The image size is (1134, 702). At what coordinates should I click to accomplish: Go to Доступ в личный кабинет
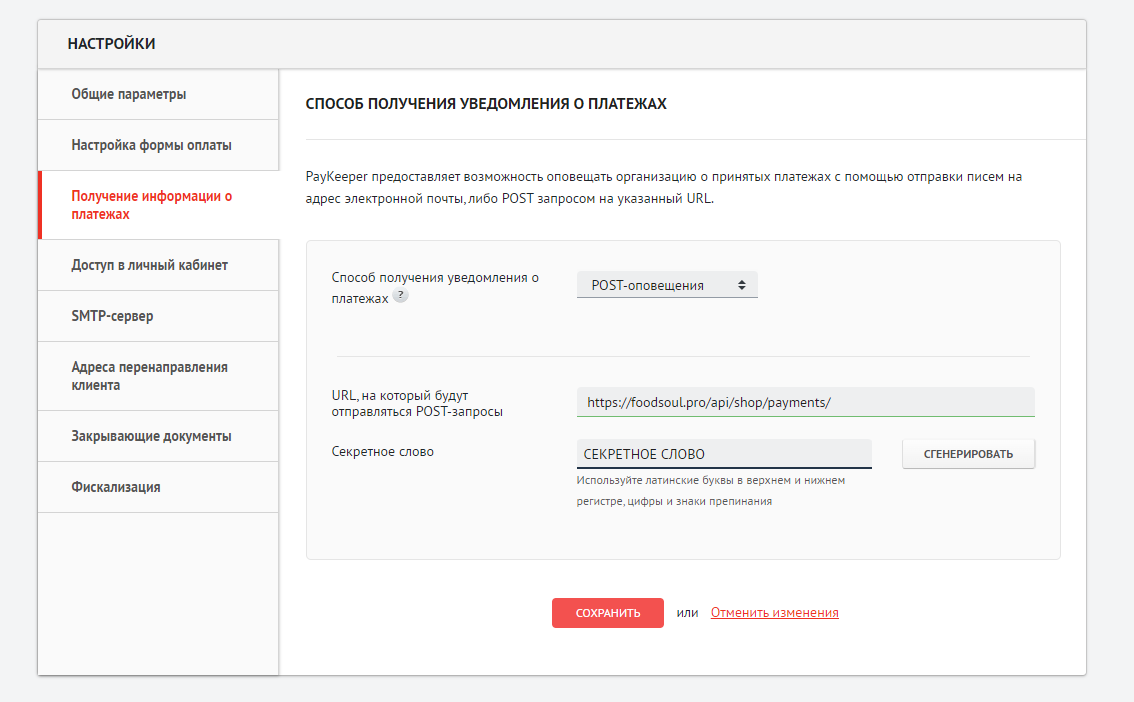pyautogui.click(x=149, y=265)
